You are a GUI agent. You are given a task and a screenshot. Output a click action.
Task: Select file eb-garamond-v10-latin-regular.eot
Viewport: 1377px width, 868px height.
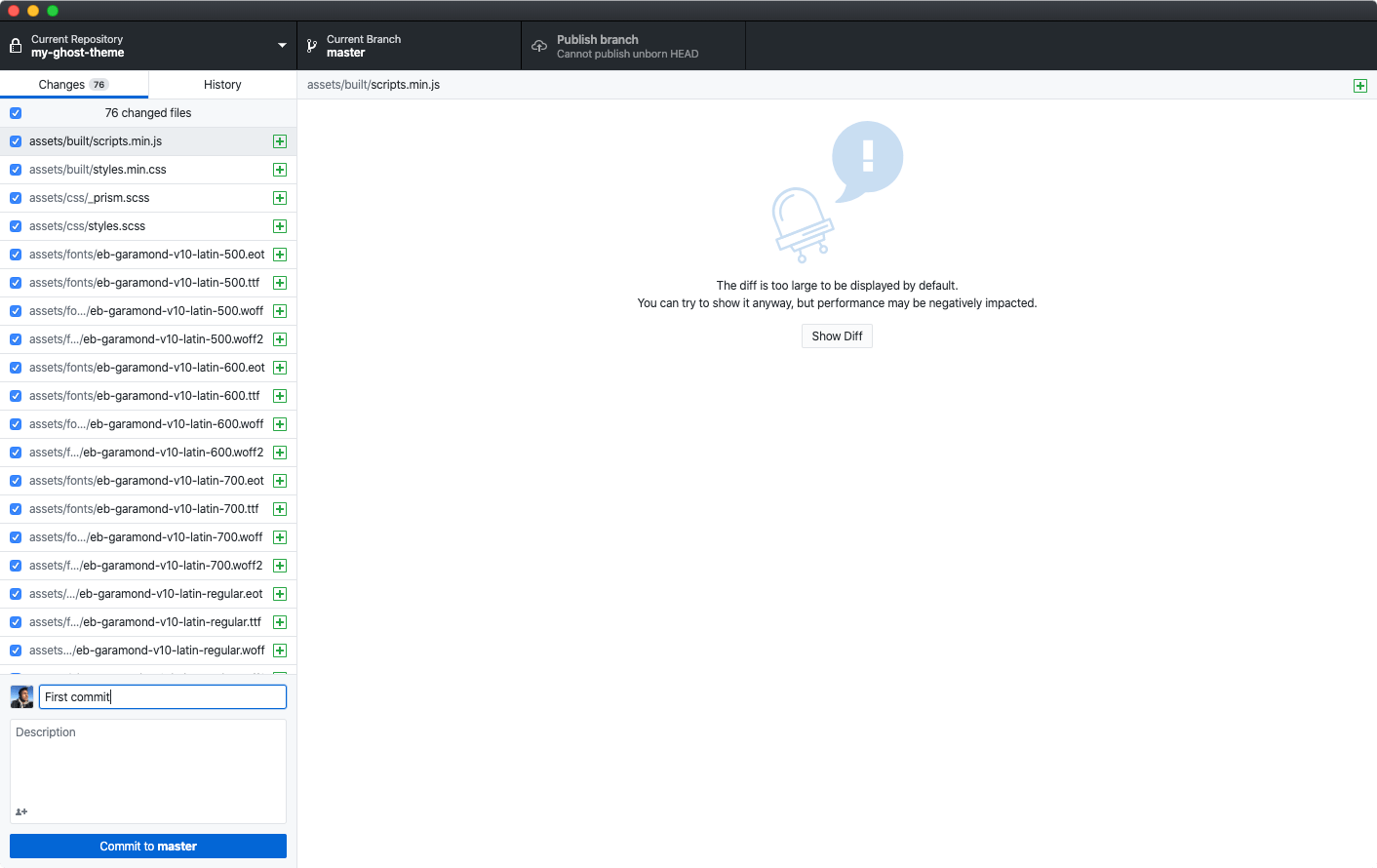(x=148, y=594)
